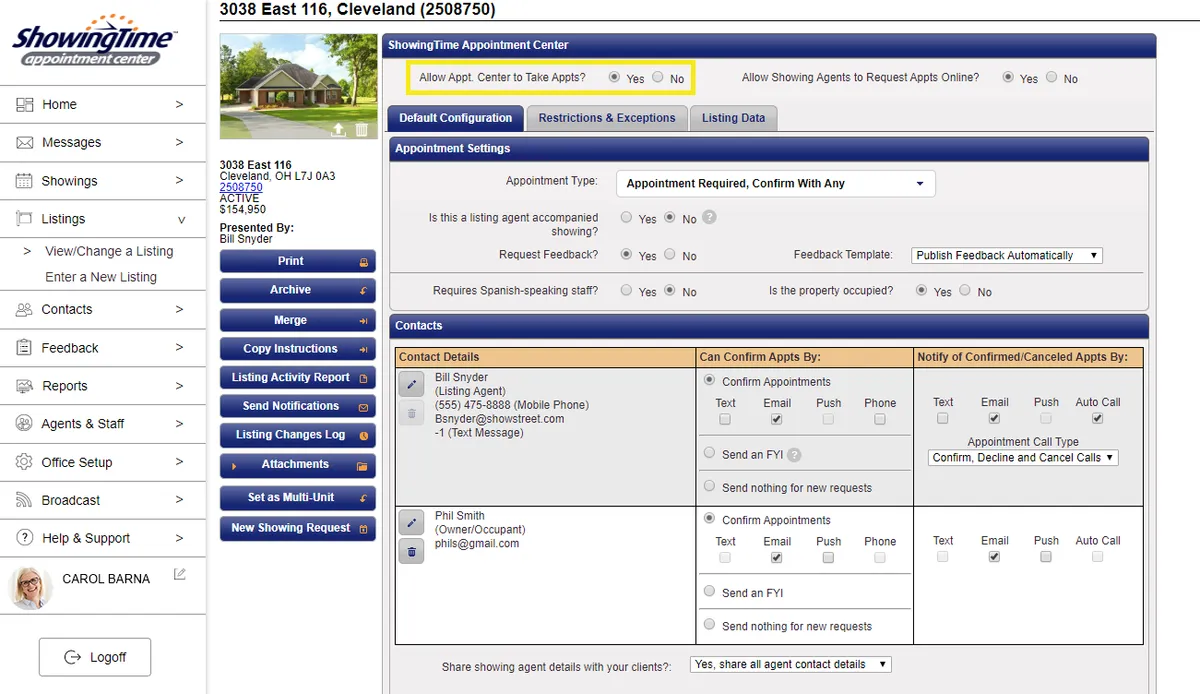This screenshot has width=1200, height=694.
Task: Click help icon next to Send an FYI
Action: click(x=794, y=455)
